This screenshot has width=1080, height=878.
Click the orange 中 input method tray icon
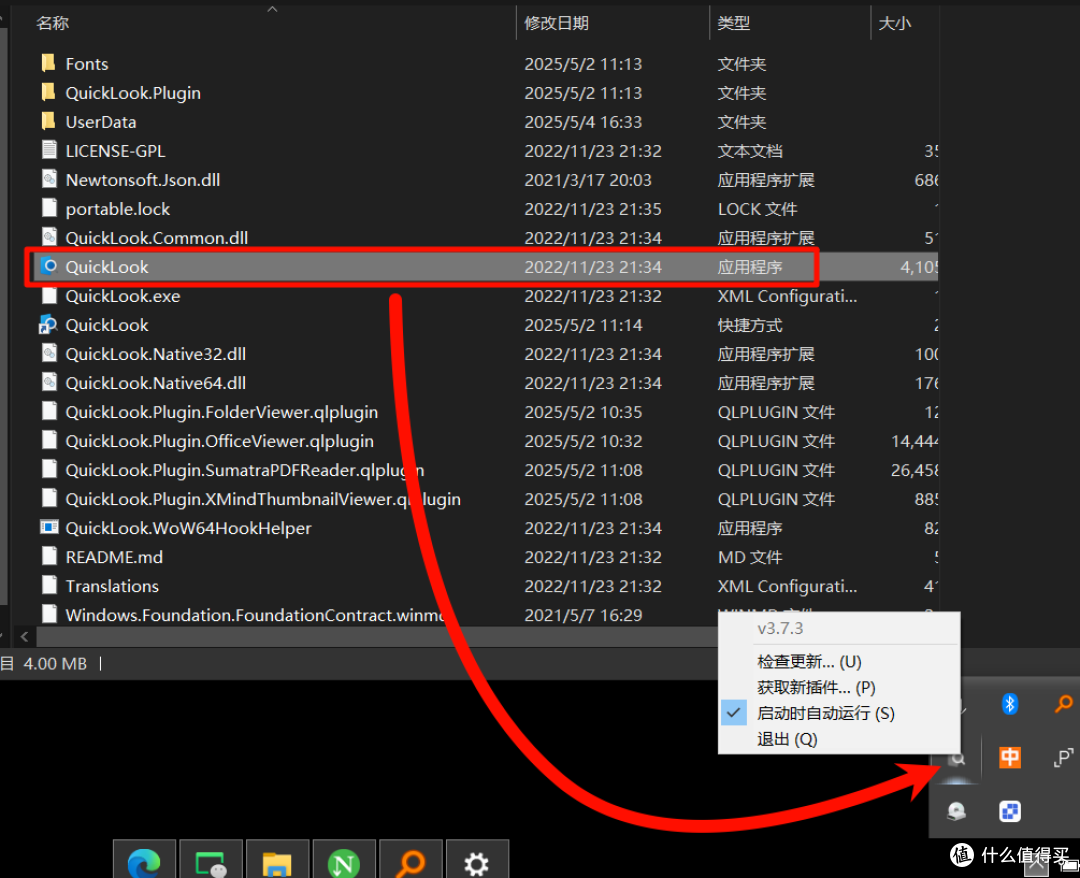pyautogui.click(x=1010, y=757)
